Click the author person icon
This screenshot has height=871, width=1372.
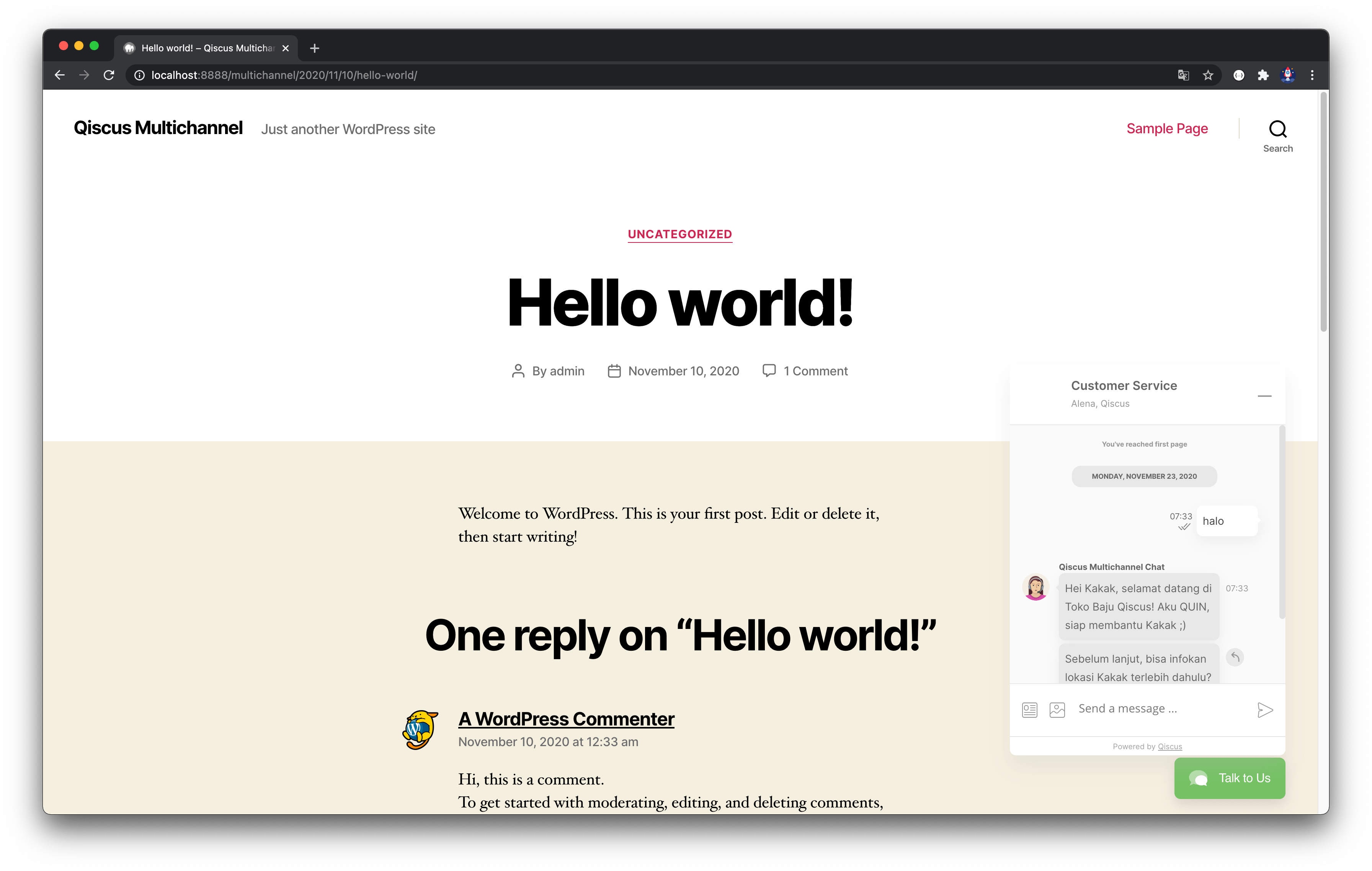(x=518, y=371)
